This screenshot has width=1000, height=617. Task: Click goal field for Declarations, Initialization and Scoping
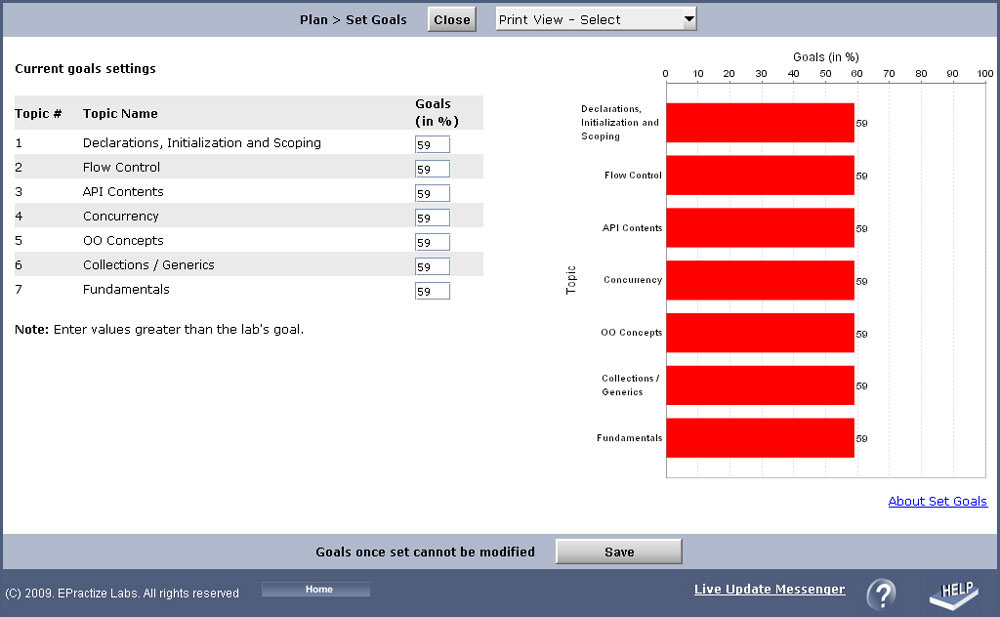coord(432,144)
